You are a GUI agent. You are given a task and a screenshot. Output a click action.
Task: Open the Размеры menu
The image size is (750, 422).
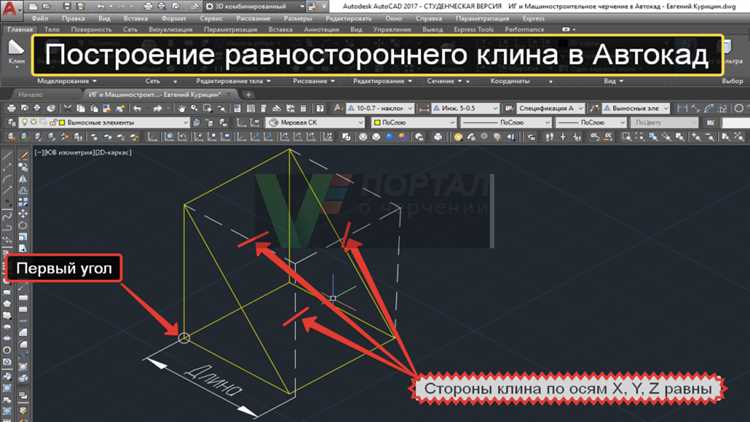[297, 19]
